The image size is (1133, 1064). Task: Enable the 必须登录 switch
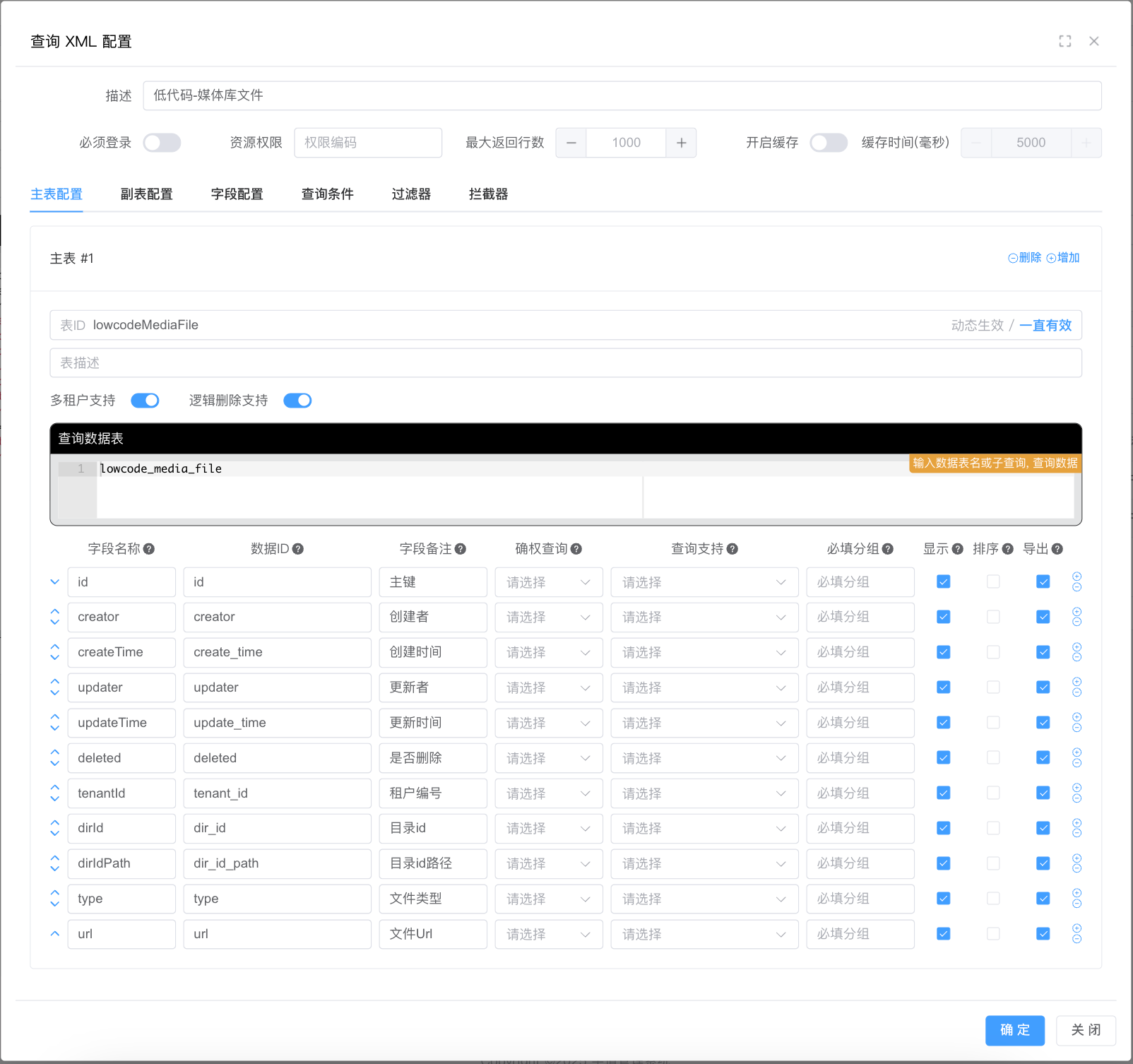(162, 143)
